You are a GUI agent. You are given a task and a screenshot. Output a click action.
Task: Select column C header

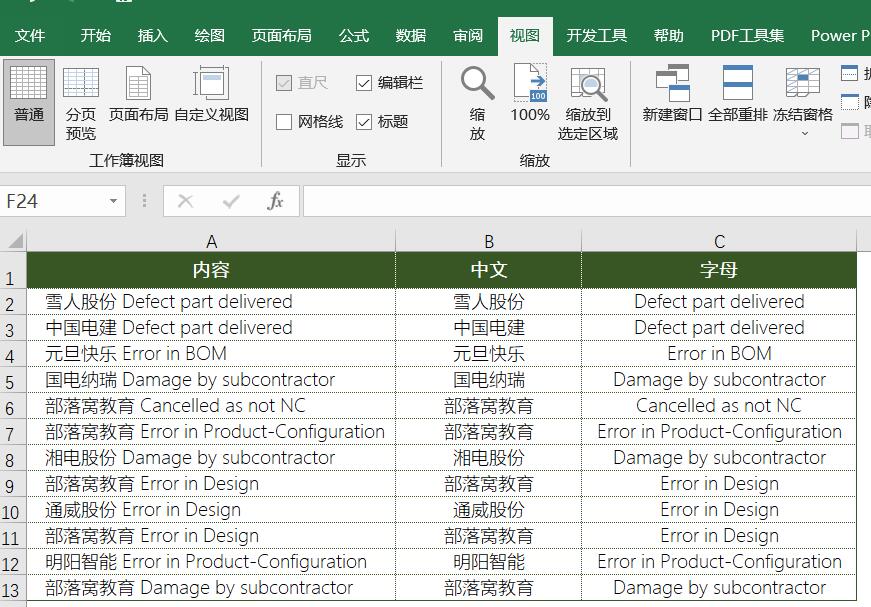[x=719, y=242]
